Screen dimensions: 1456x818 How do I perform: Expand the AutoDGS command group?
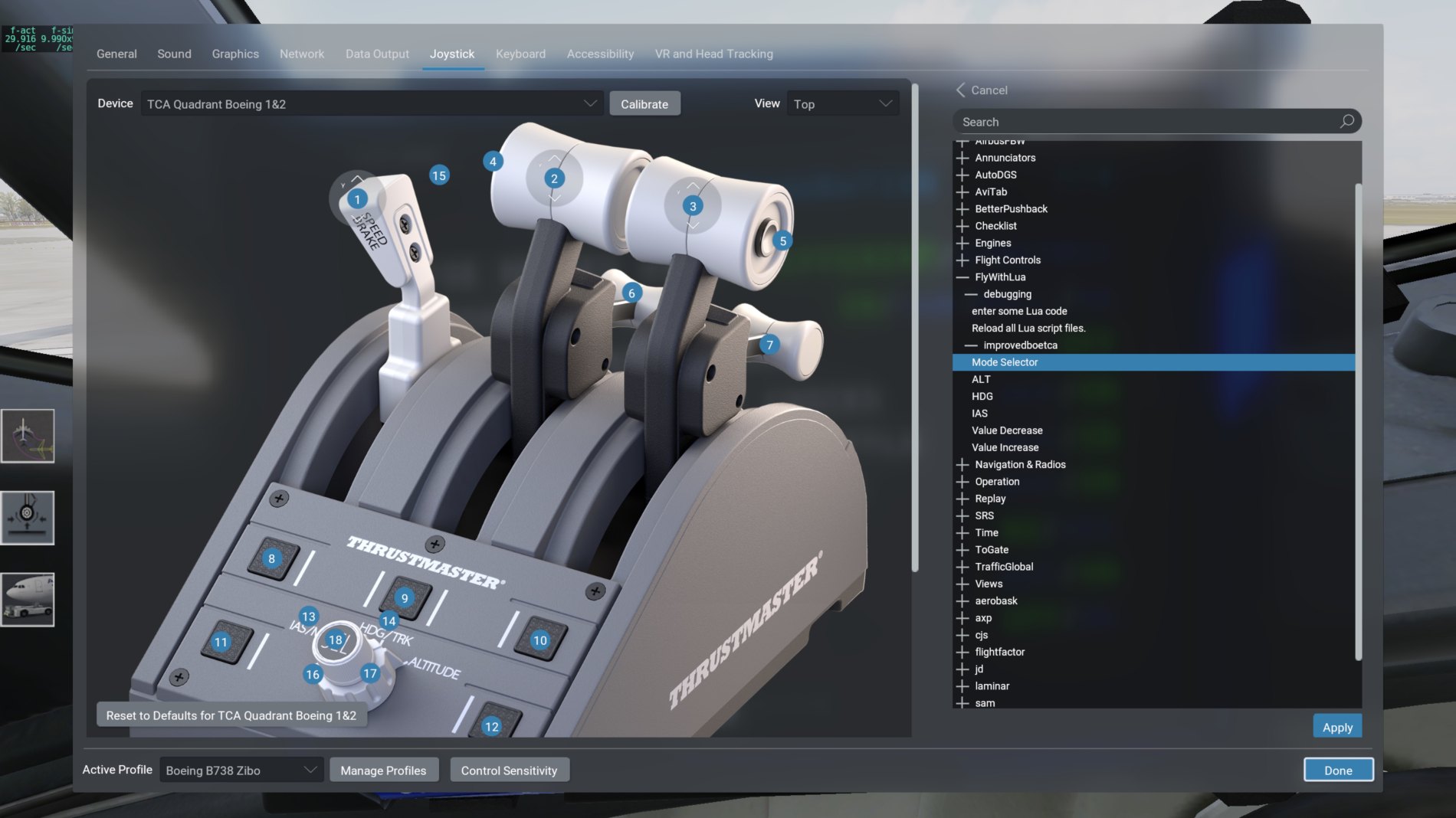pyautogui.click(x=962, y=175)
